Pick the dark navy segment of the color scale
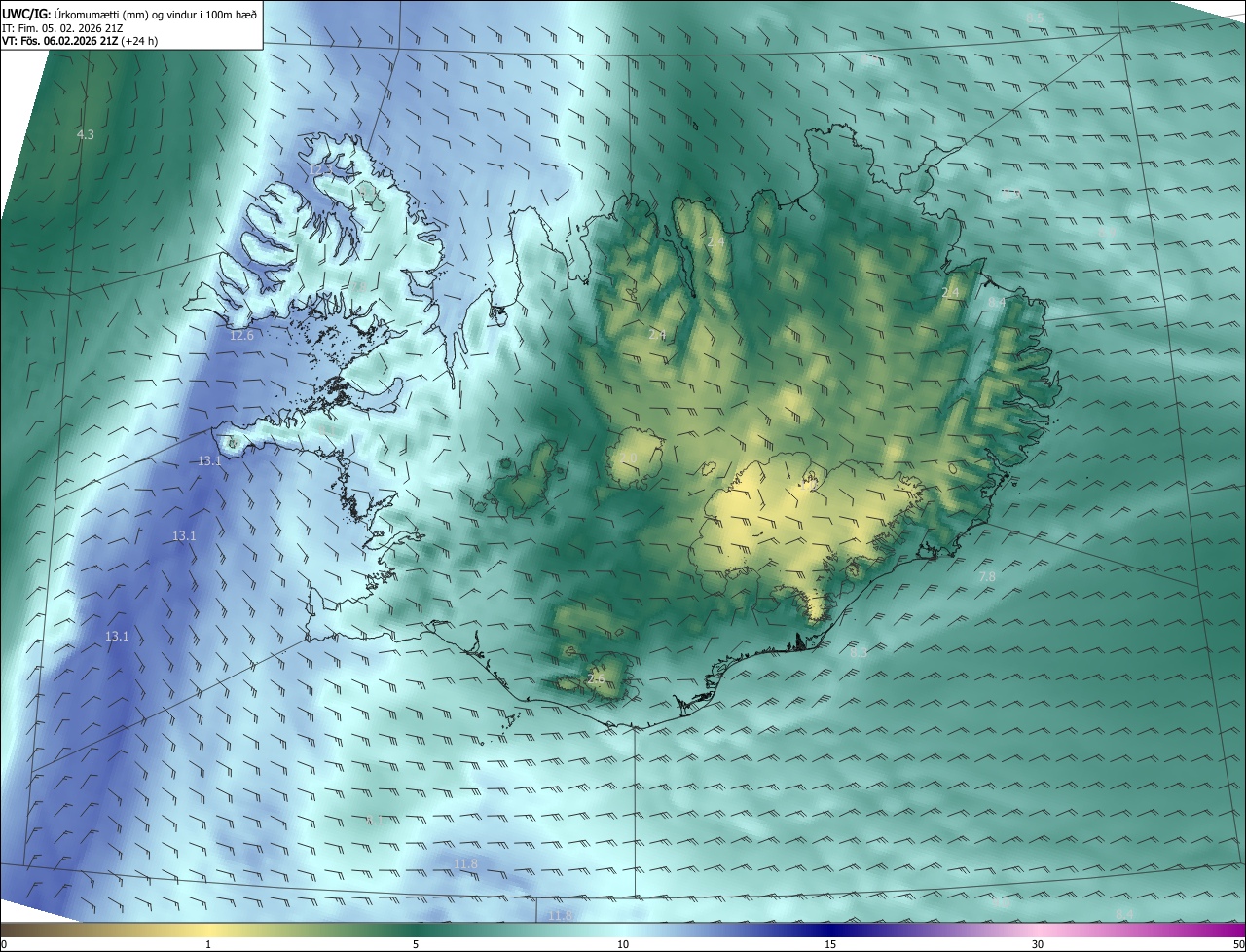 (830, 931)
